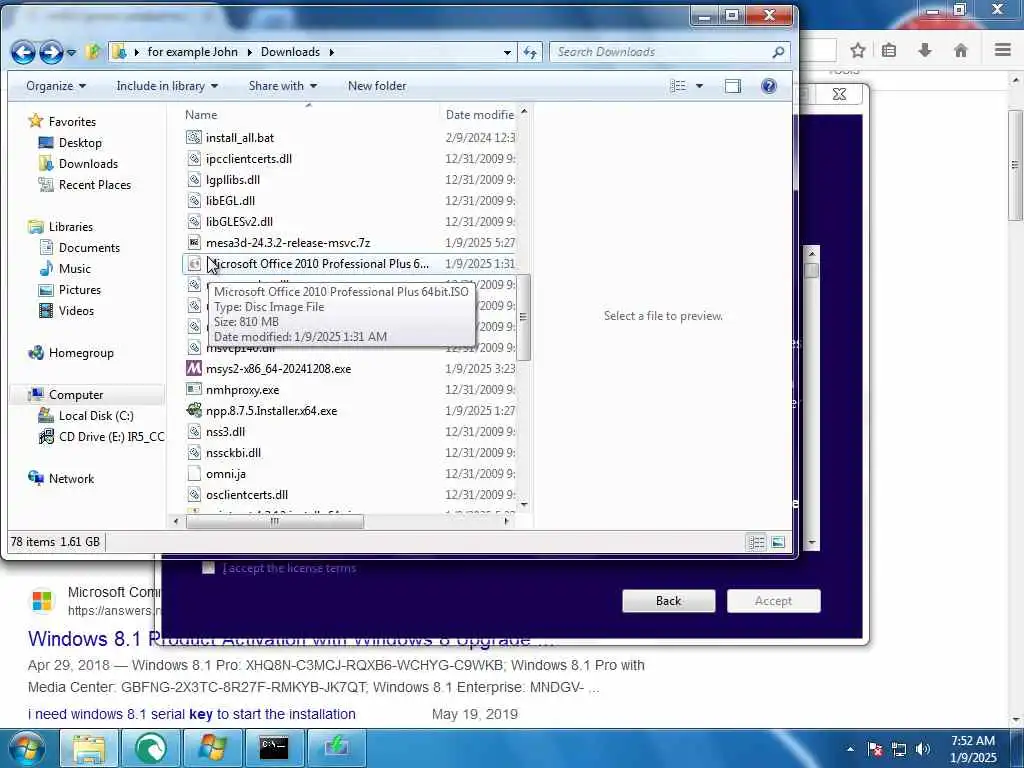1024x768 pixels.
Task: Open Command Prompt from taskbar
Action: pyautogui.click(x=274, y=748)
